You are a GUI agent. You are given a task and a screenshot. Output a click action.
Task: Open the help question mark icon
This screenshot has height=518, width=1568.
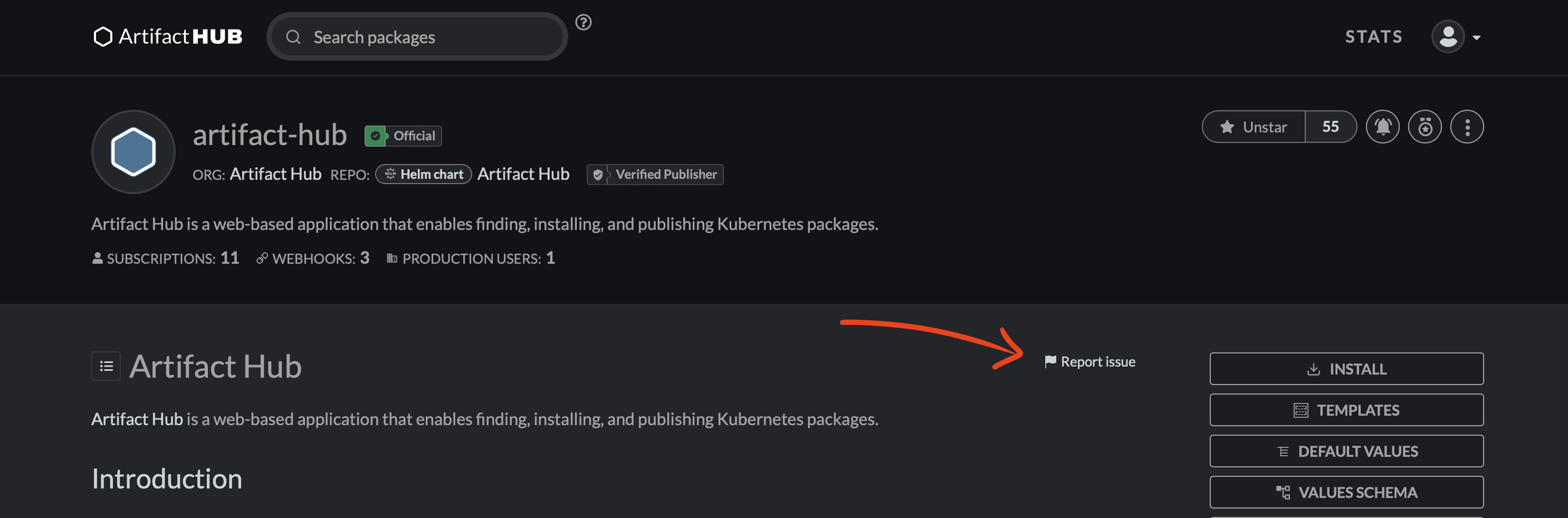pos(584,23)
